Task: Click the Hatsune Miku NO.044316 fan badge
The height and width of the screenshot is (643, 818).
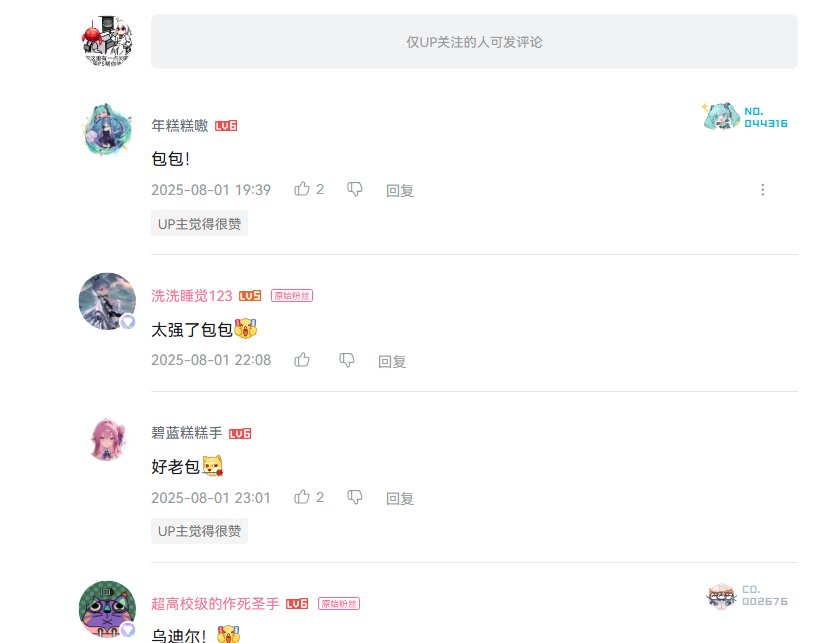Action: [x=746, y=116]
